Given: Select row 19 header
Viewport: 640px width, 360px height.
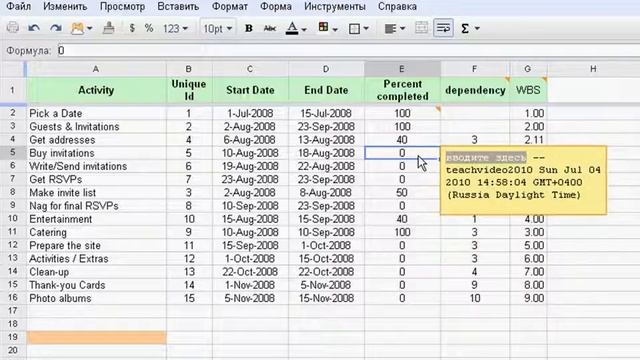Looking at the screenshot, I should pyautogui.click(x=13, y=337).
